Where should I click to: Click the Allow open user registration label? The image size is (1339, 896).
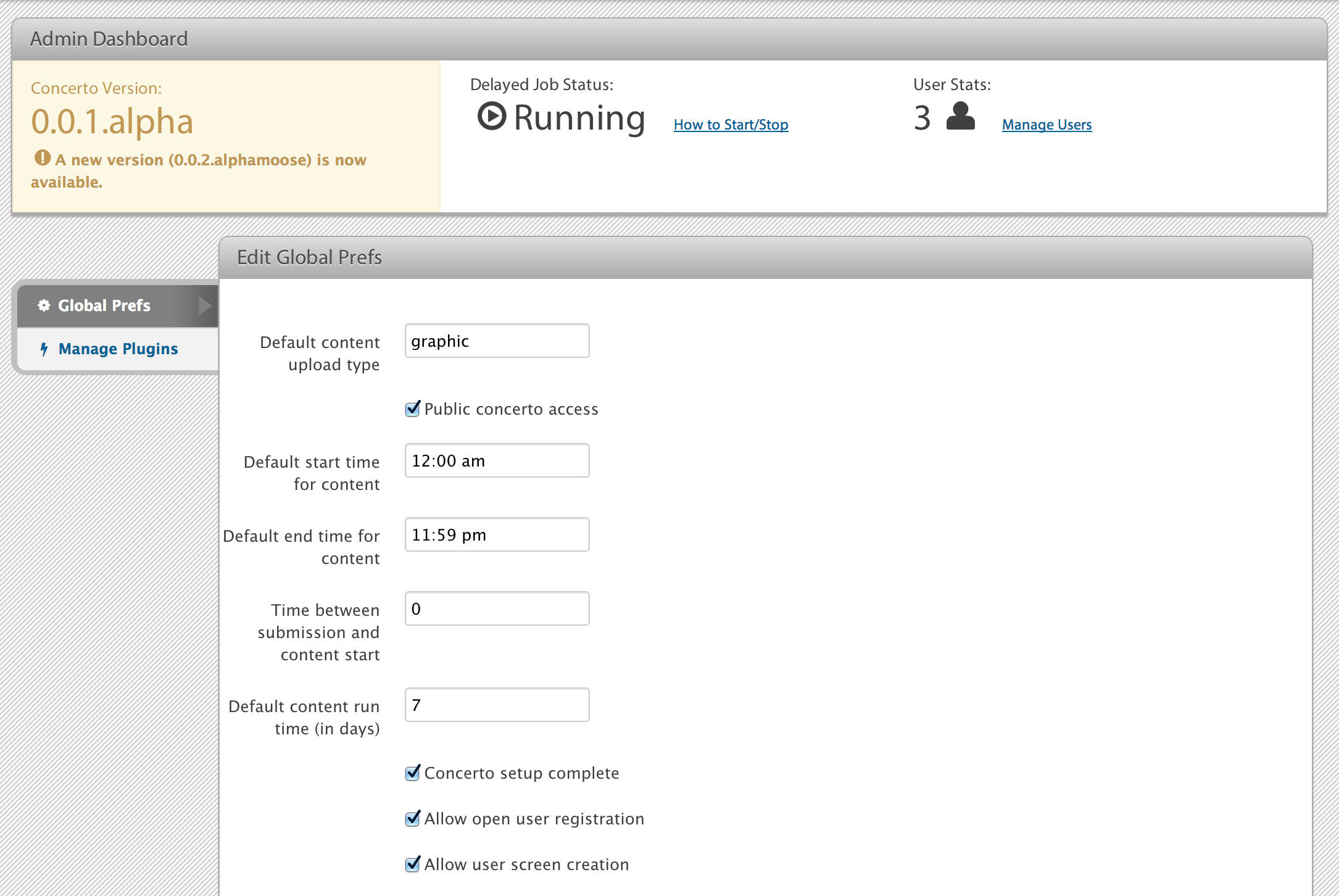click(x=534, y=819)
